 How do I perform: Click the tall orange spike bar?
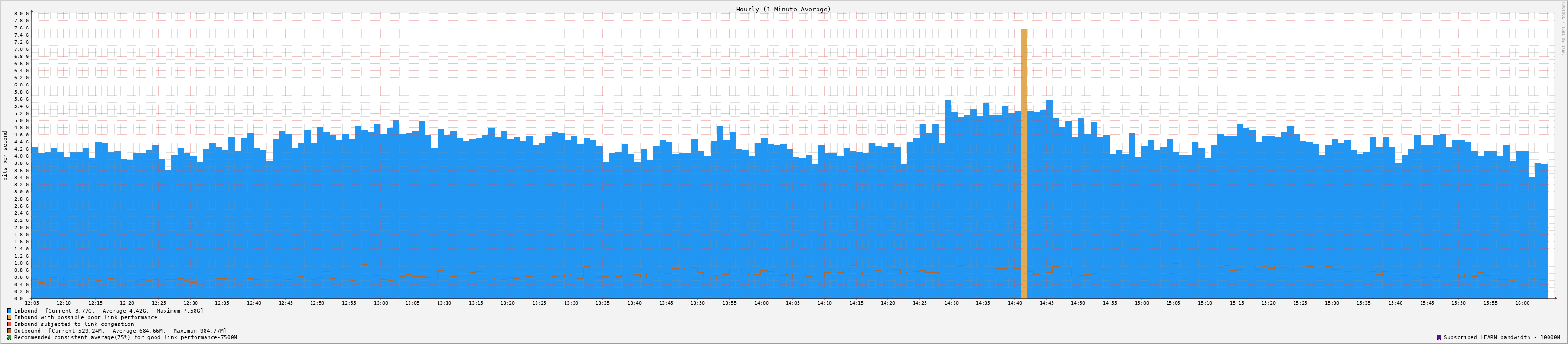tap(1024, 163)
